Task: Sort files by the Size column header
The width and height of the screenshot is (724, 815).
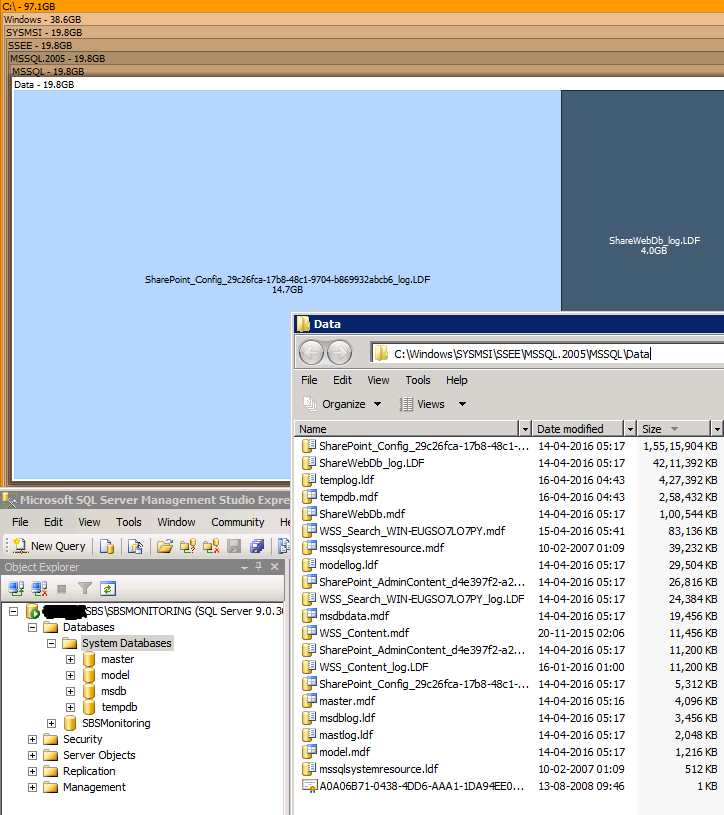Action: [674, 429]
